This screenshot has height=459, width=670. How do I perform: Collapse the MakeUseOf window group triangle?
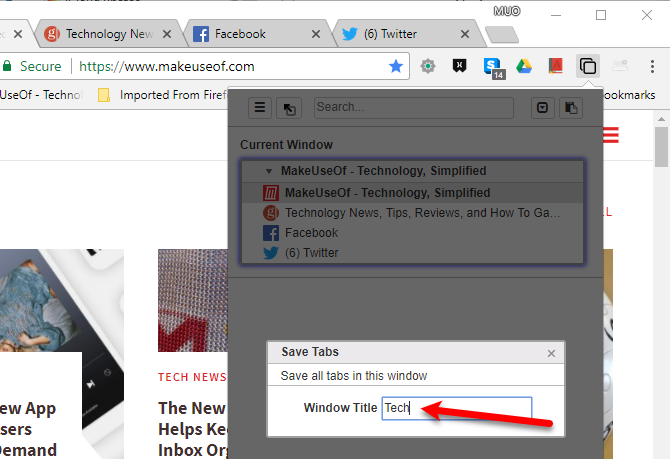tap(269, 171)
